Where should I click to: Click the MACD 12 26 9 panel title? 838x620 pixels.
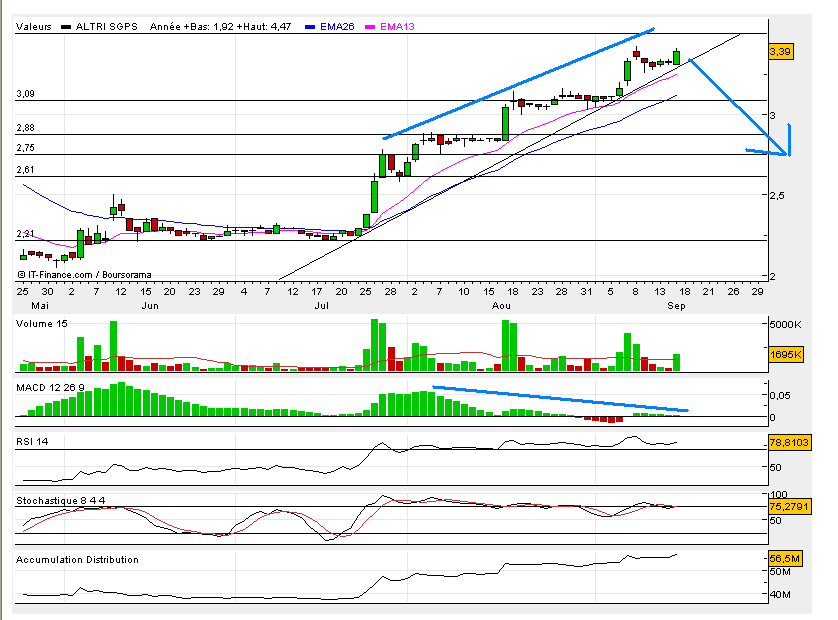pyautogui.click(x=50, y=388)
